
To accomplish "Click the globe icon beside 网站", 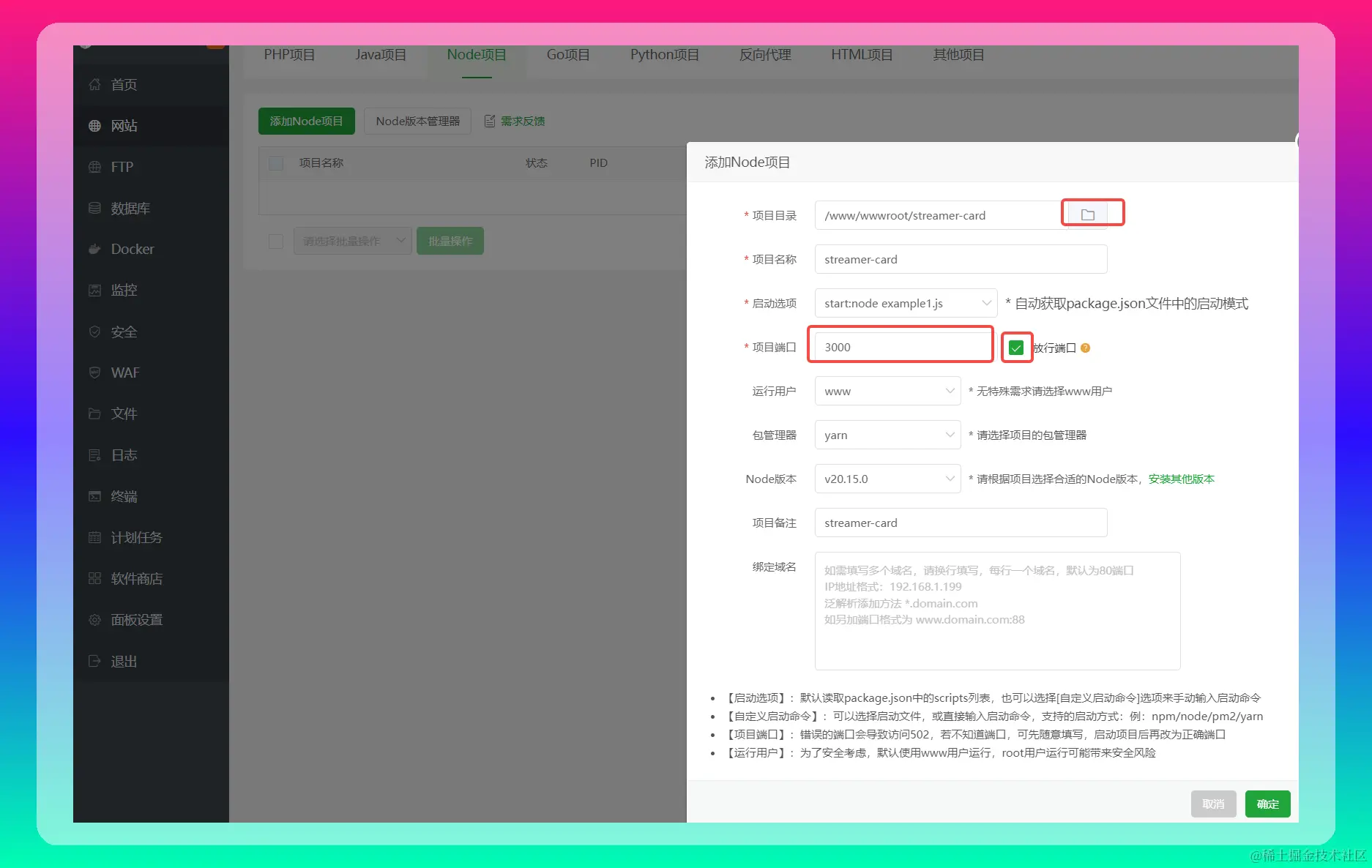I will [x=94, y=126].
